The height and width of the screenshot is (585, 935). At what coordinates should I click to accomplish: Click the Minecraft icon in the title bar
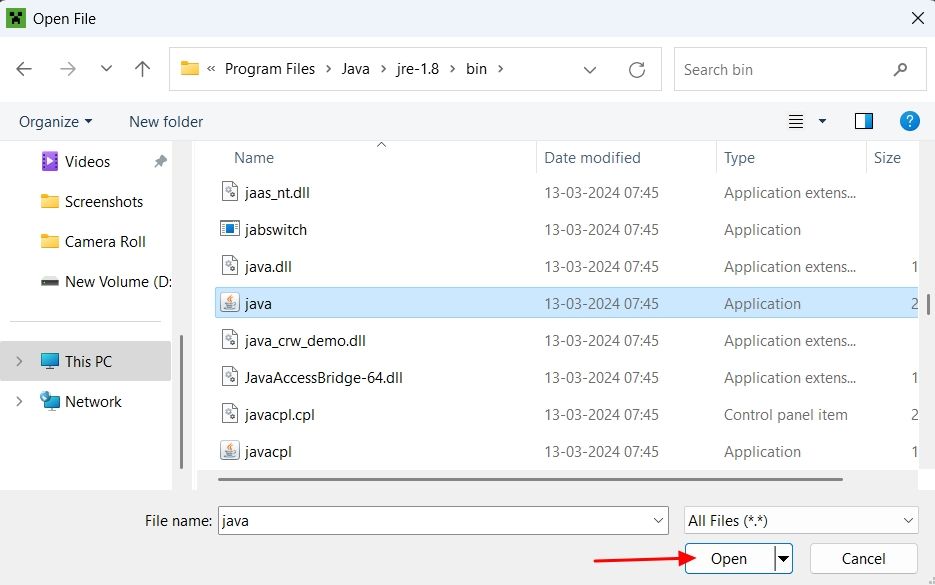pos(15,18)
